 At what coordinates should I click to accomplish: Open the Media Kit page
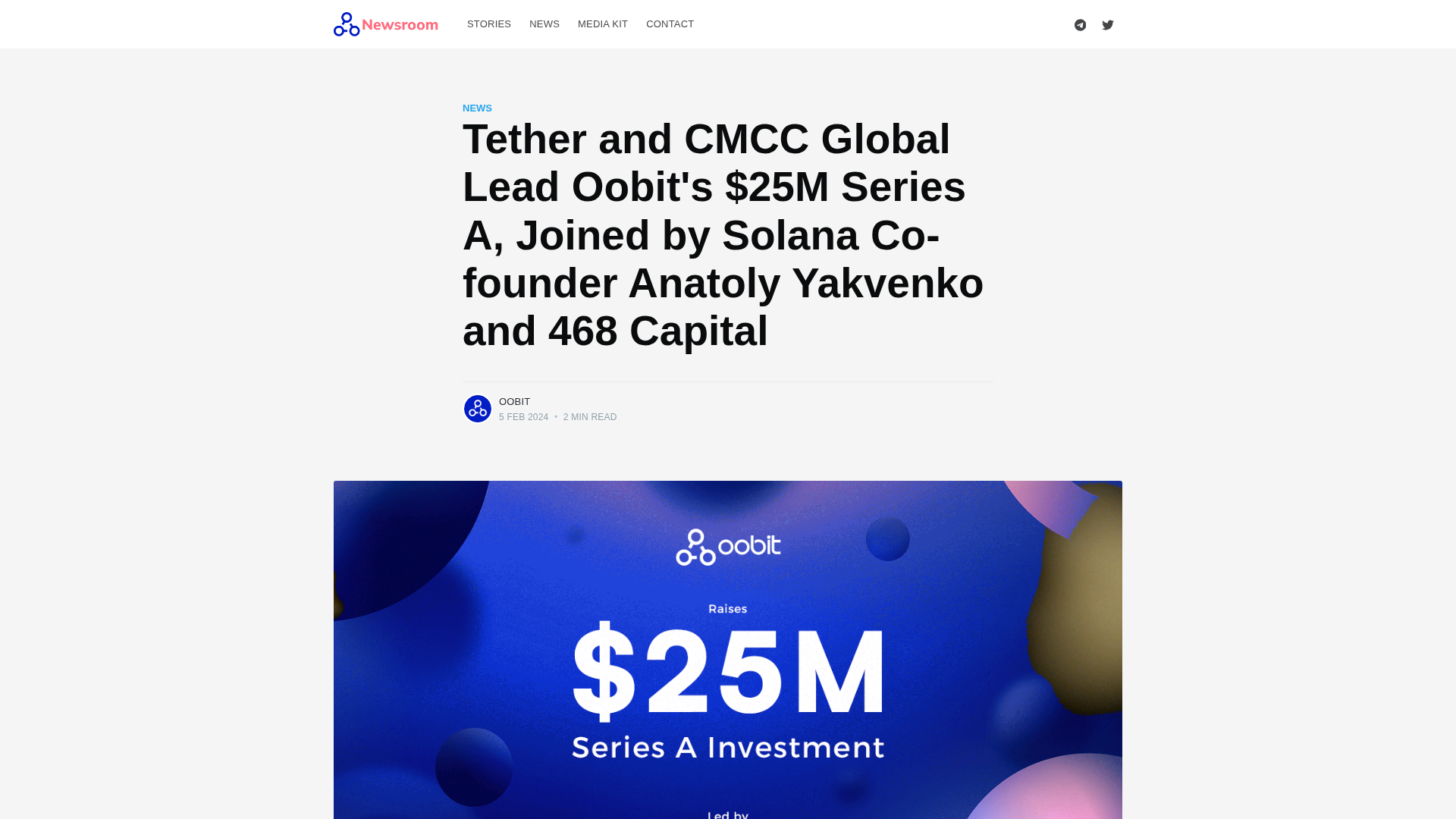(603, 24)
